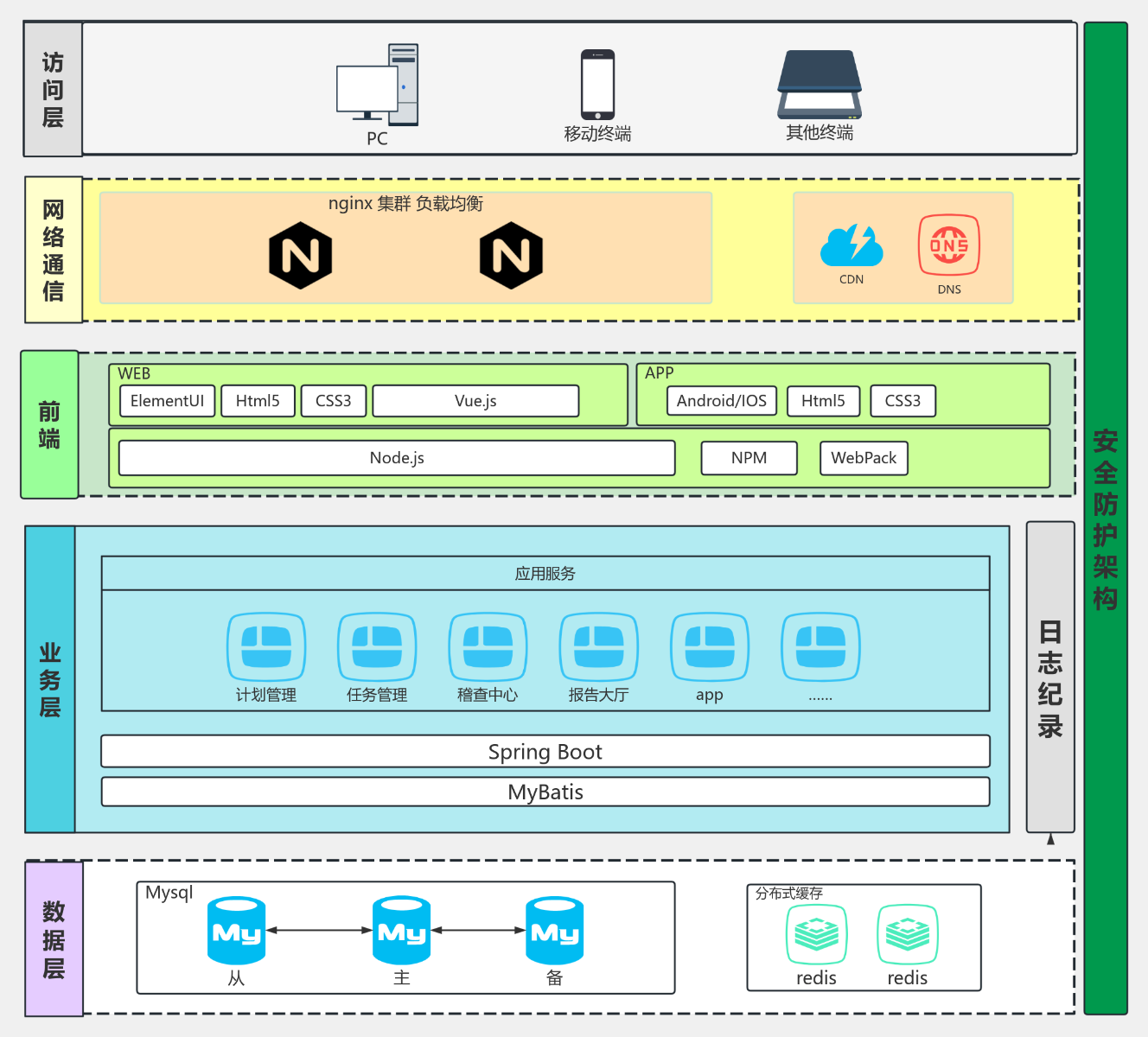The image size is (1148, 1037).
Task: Open the Node.js block
Action: (396, 457)
